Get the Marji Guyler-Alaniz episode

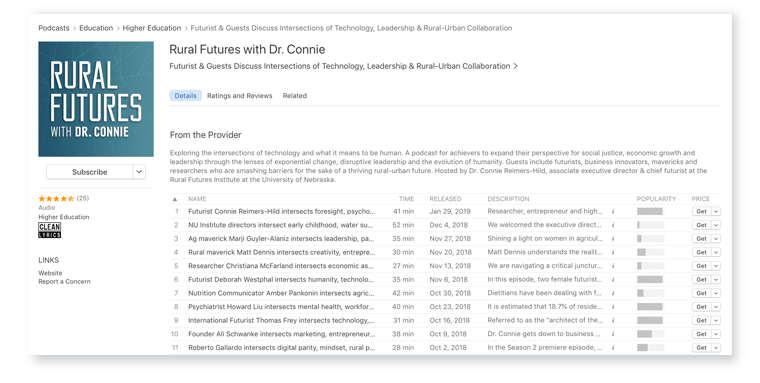pos(701,239)
